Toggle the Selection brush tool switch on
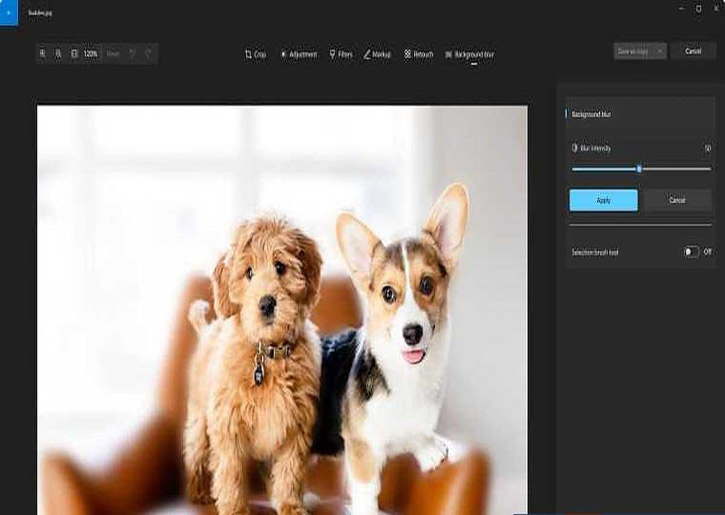 [691, 252]
